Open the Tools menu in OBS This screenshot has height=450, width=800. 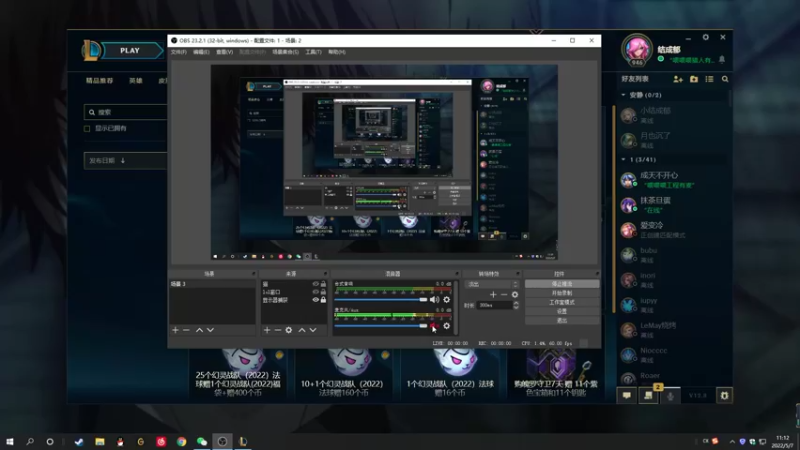click(313, 52)
